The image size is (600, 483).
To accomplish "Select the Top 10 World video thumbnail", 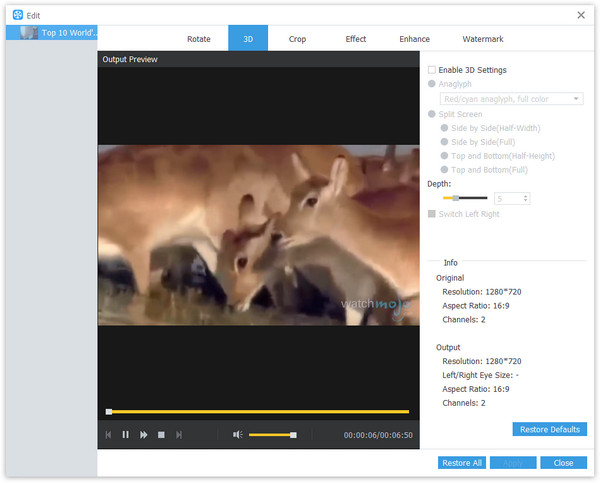I will click(27, 32).
